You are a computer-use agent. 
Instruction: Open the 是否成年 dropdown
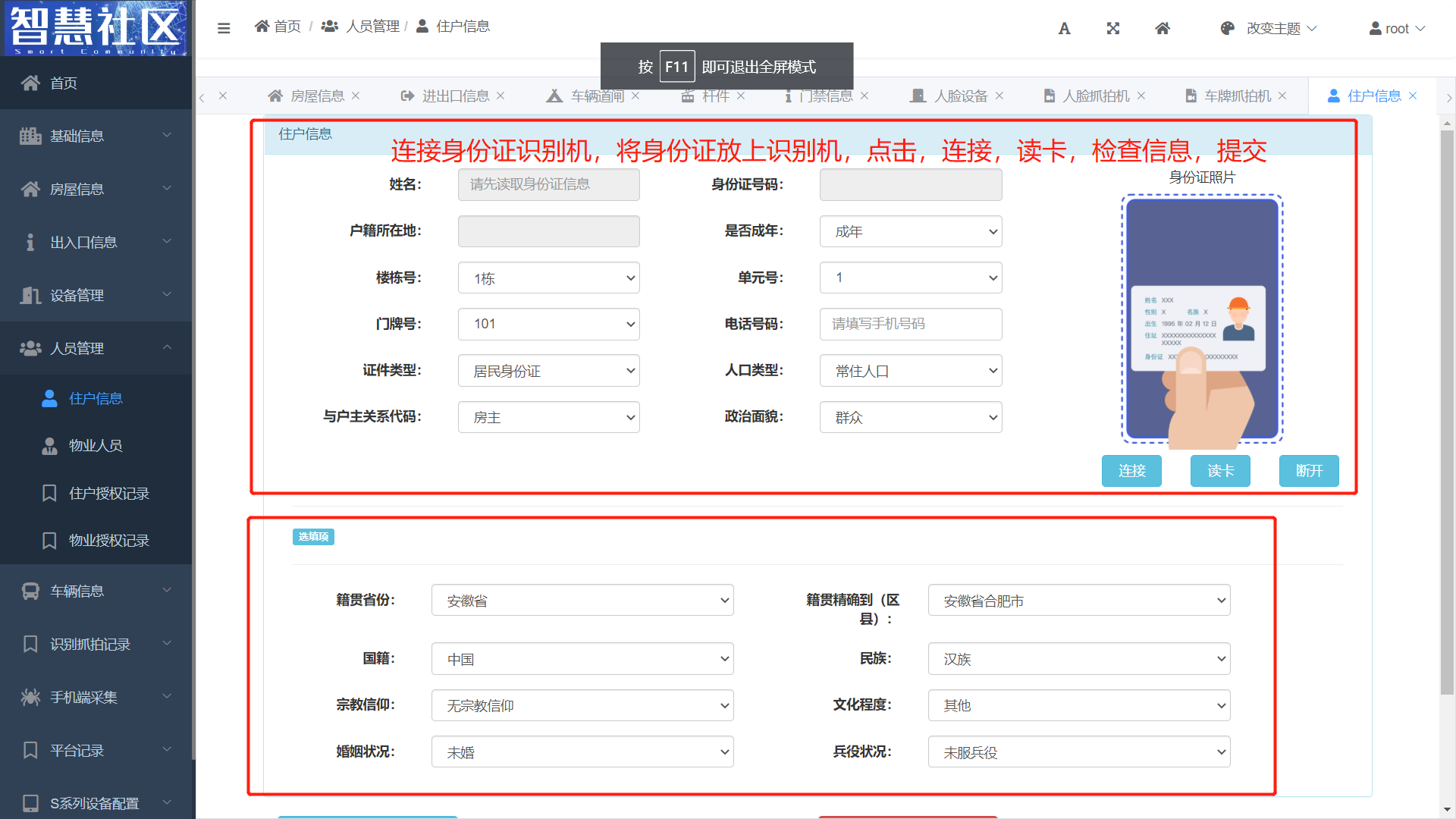910,232
